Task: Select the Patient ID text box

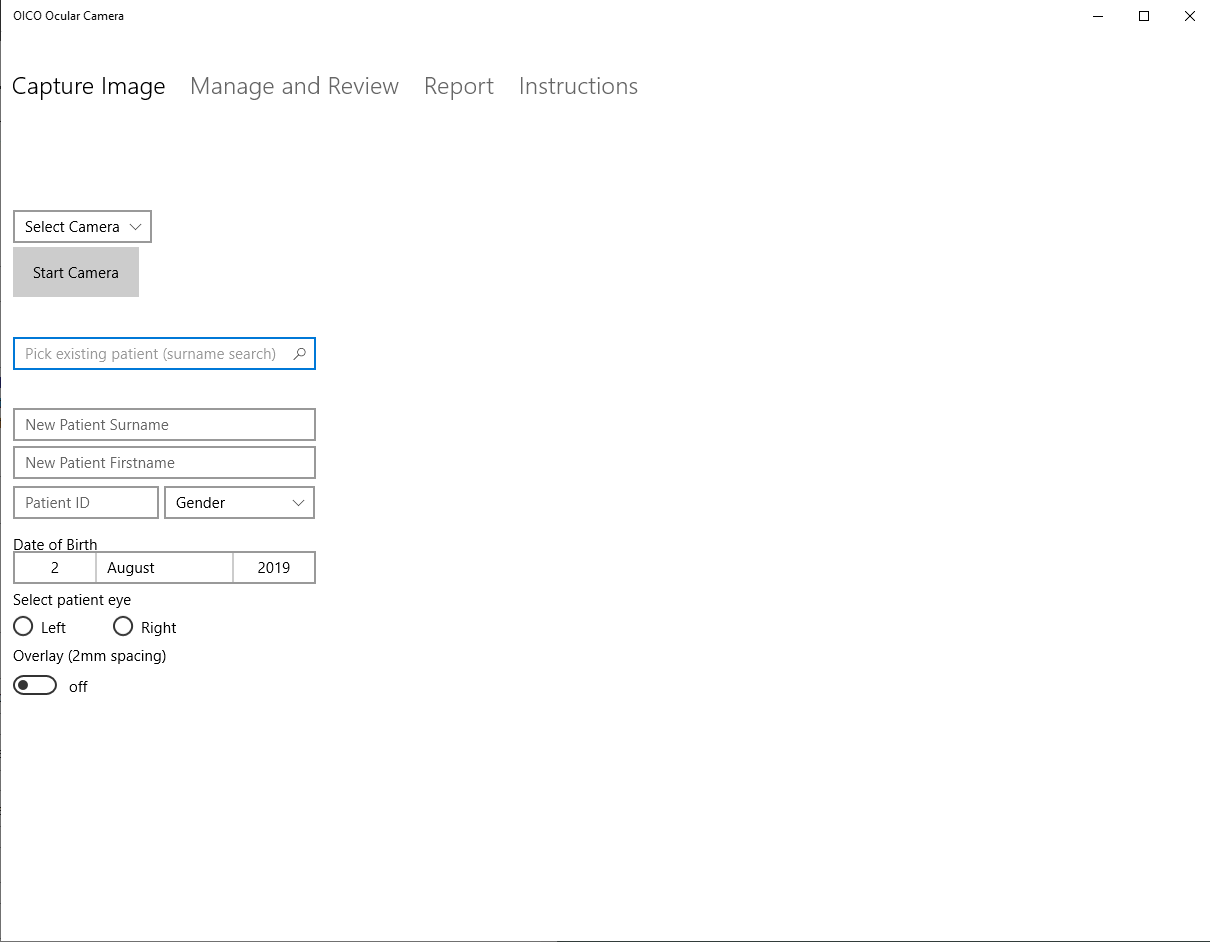Action: pyautogui.click(x=85, y=502)
